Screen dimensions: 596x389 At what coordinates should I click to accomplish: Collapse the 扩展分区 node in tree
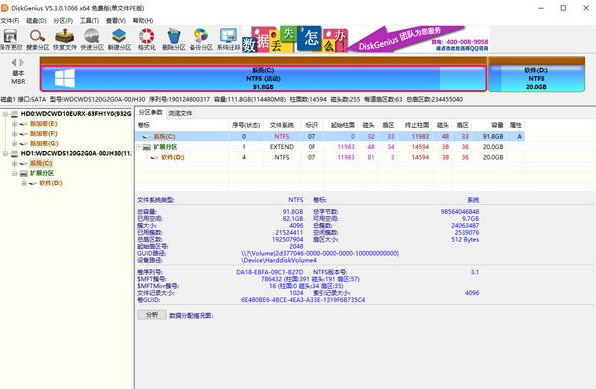point(14,173)
